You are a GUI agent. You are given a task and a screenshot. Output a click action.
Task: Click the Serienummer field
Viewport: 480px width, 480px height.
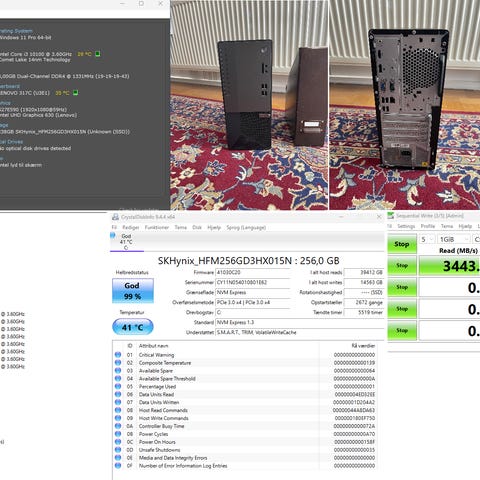coord(253,282)
